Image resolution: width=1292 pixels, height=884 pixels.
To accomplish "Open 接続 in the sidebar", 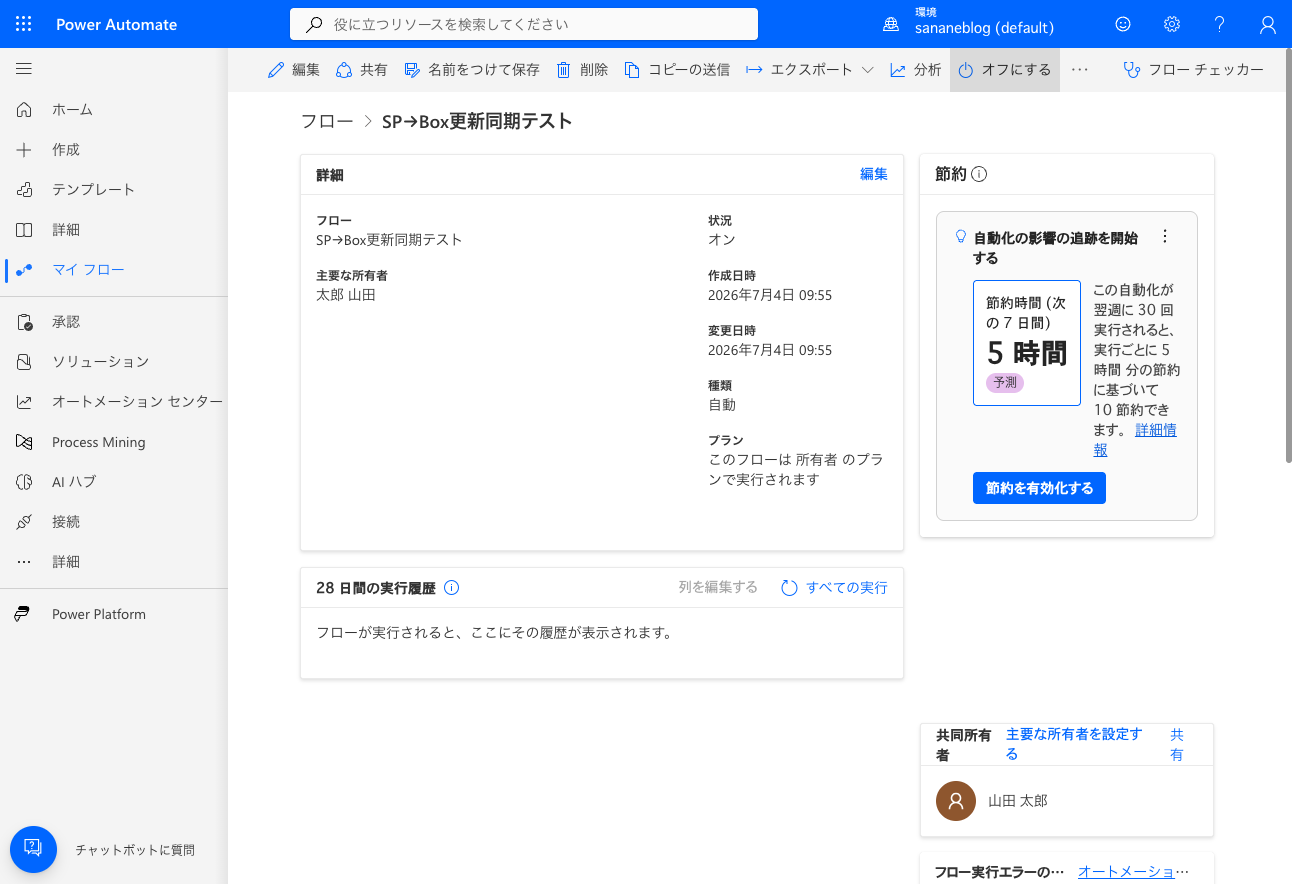I will (x=114, y=522).
